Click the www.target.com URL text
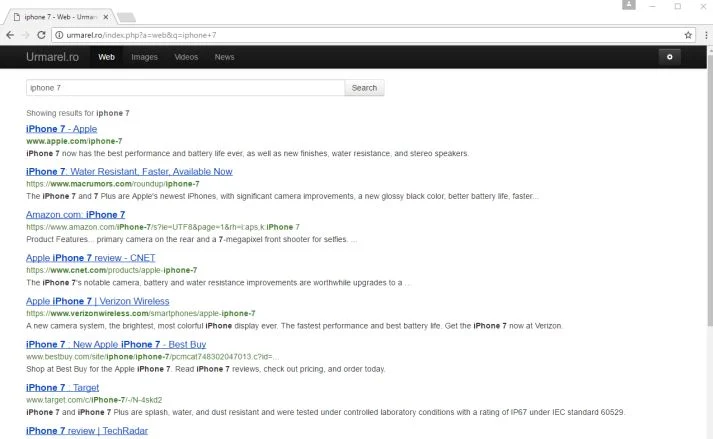This screenshot has height=439, width=713. click(94, 399)
